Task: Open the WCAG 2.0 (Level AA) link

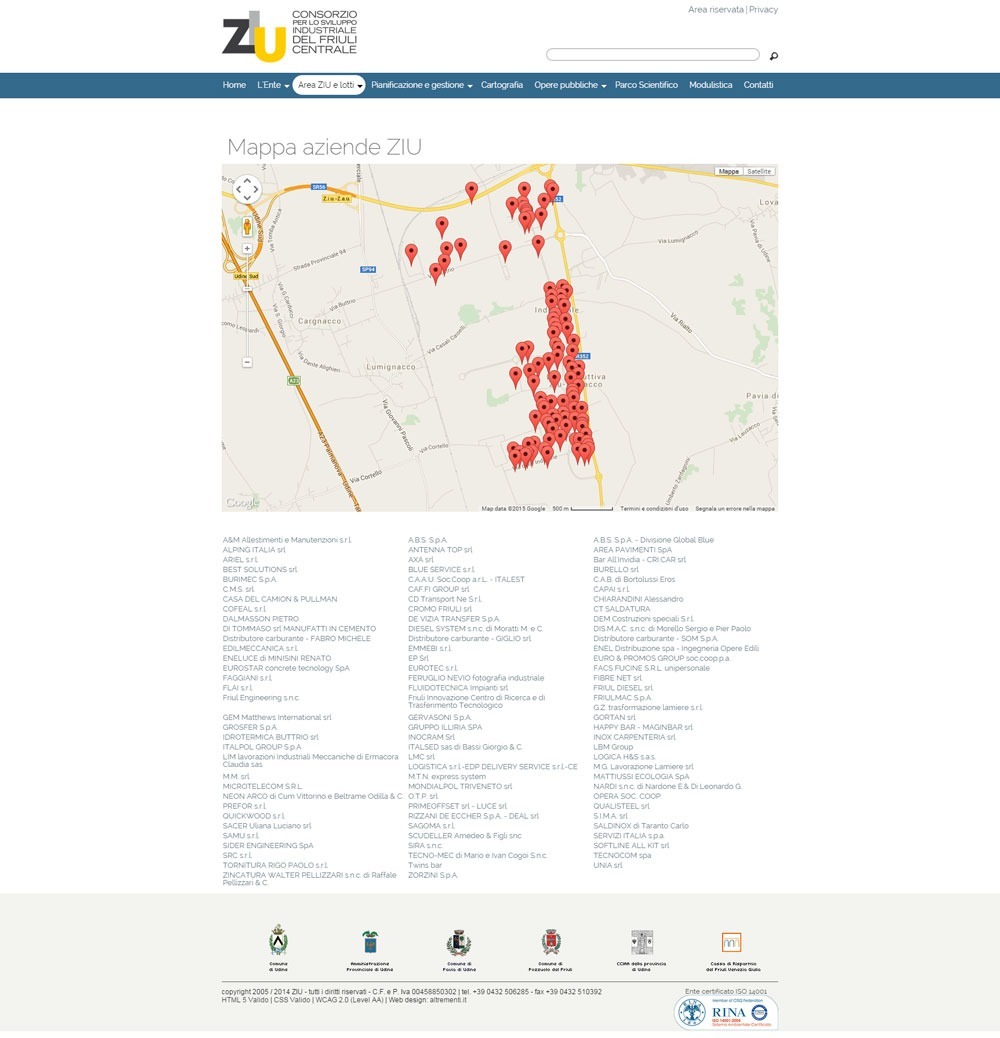Action: (x=349, y=1000)
